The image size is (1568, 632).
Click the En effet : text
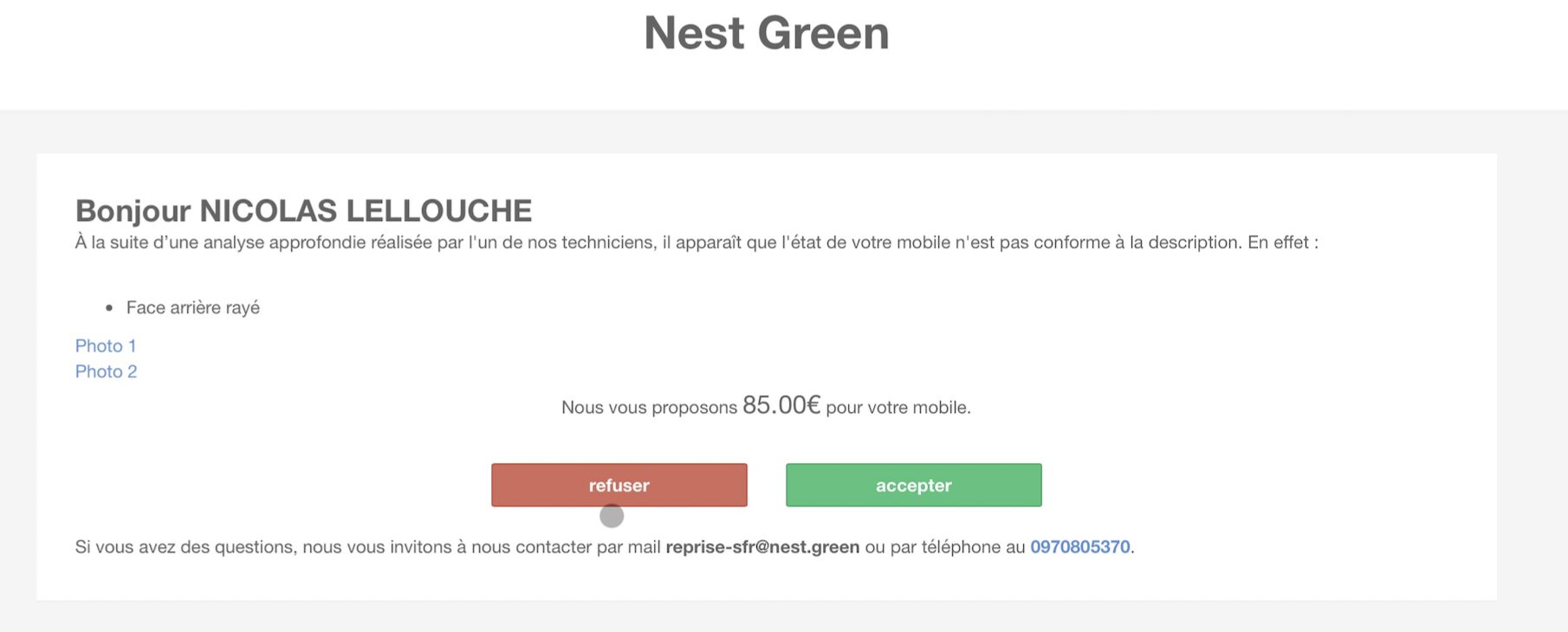click(1283, 242)
